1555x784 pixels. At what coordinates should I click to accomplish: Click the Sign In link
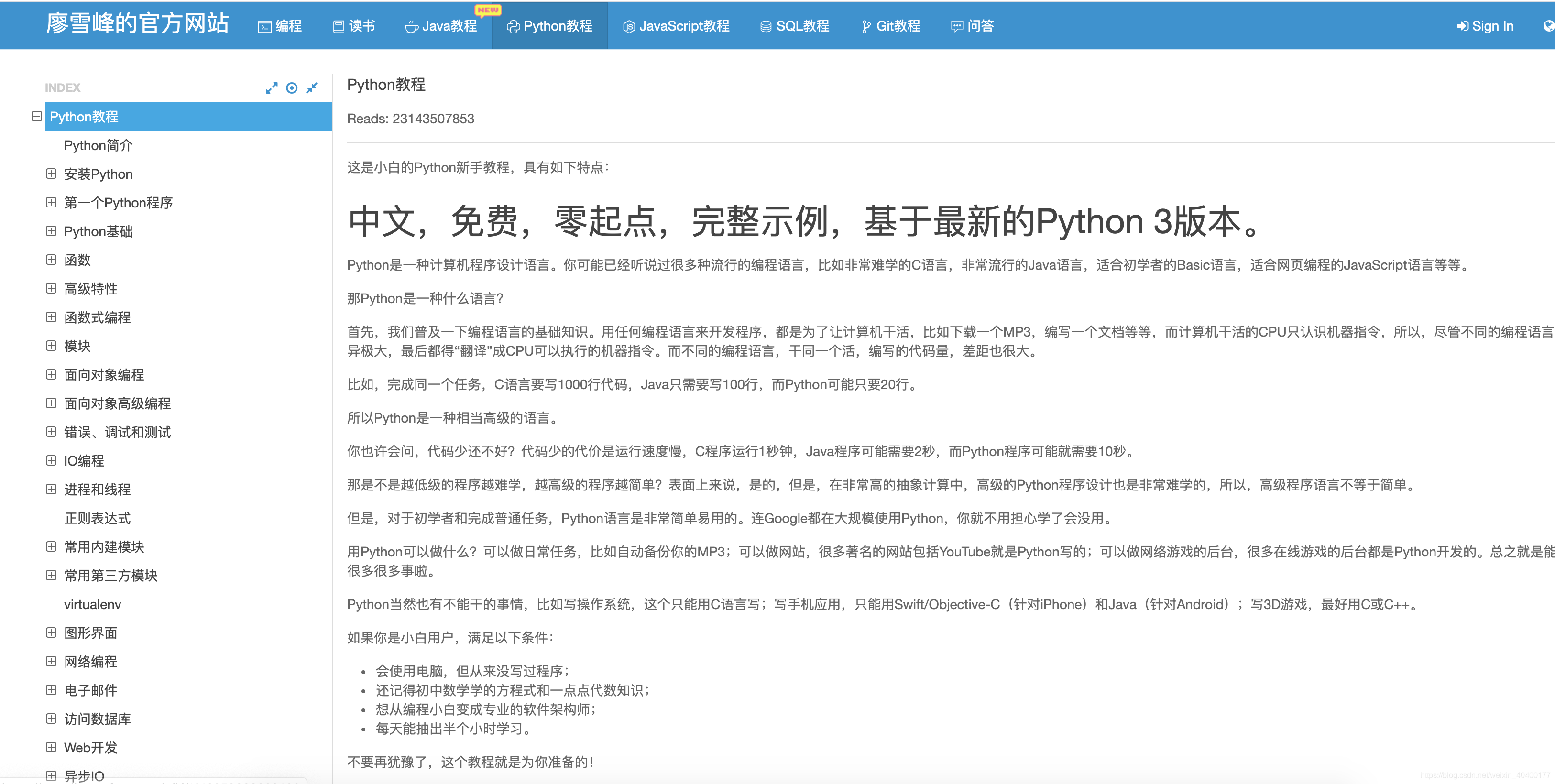pos(1485,26)
